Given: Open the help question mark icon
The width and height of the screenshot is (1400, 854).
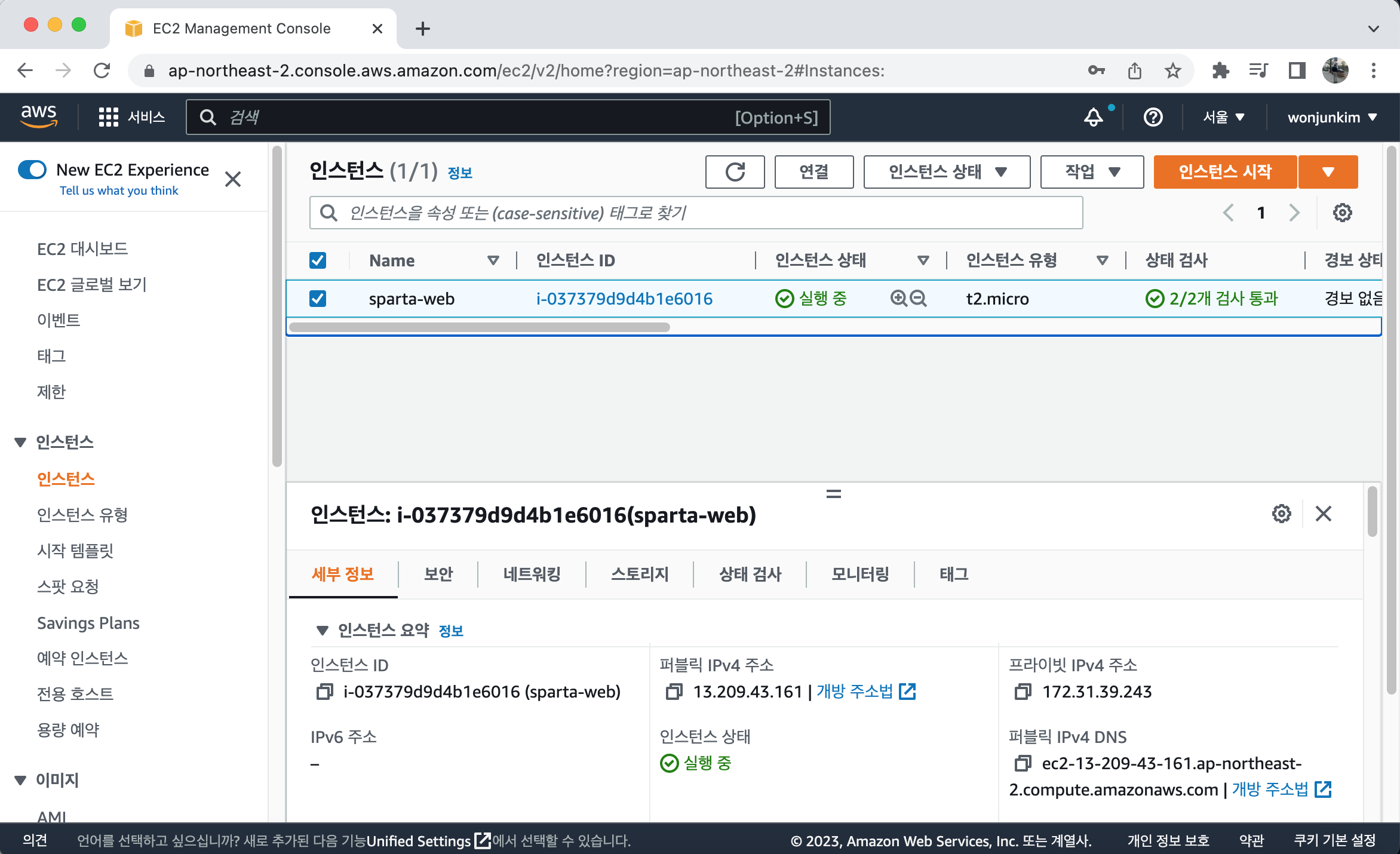Looking at the screenshot, I should (x=1153, y=117).
